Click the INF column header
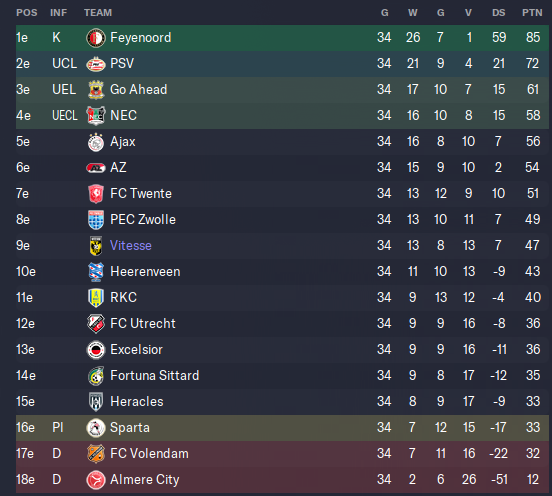 click(x=58, y=13)
